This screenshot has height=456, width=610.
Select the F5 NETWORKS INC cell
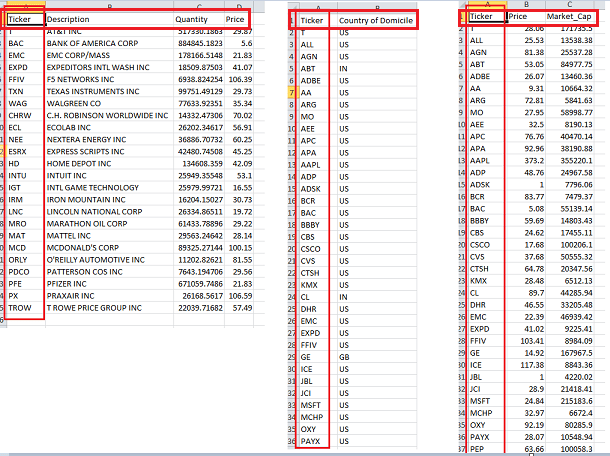click(x=109, y=79)
